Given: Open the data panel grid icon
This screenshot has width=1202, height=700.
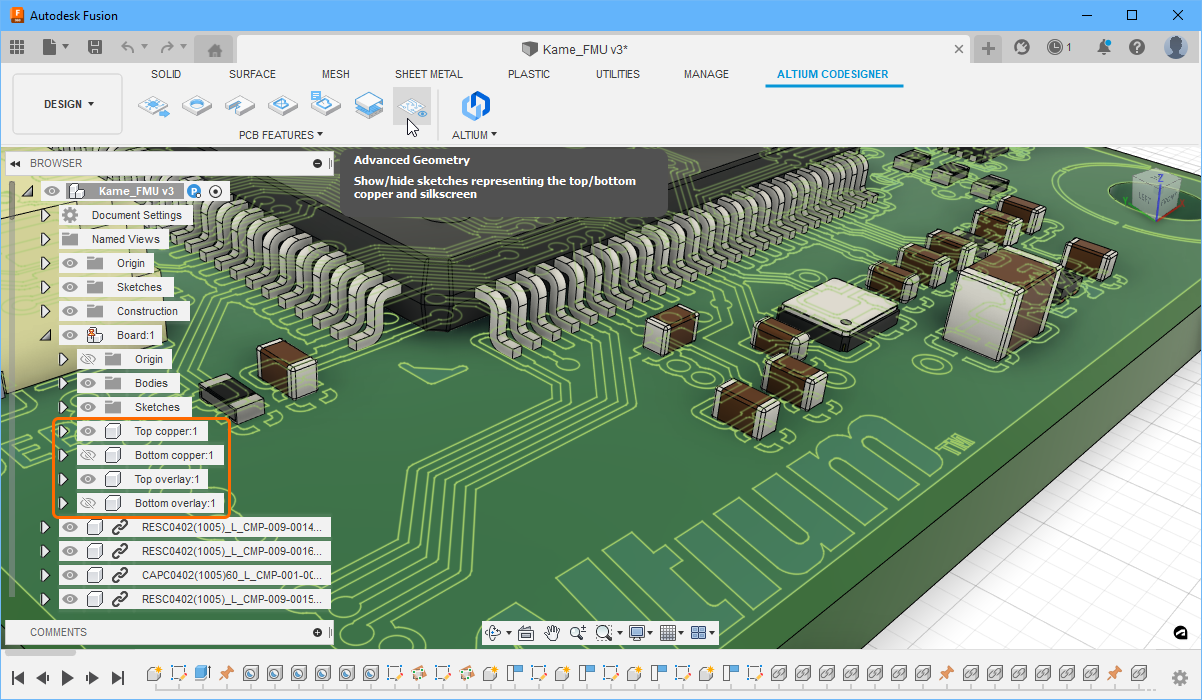Looking at the screenshot, I should (17, 47).
